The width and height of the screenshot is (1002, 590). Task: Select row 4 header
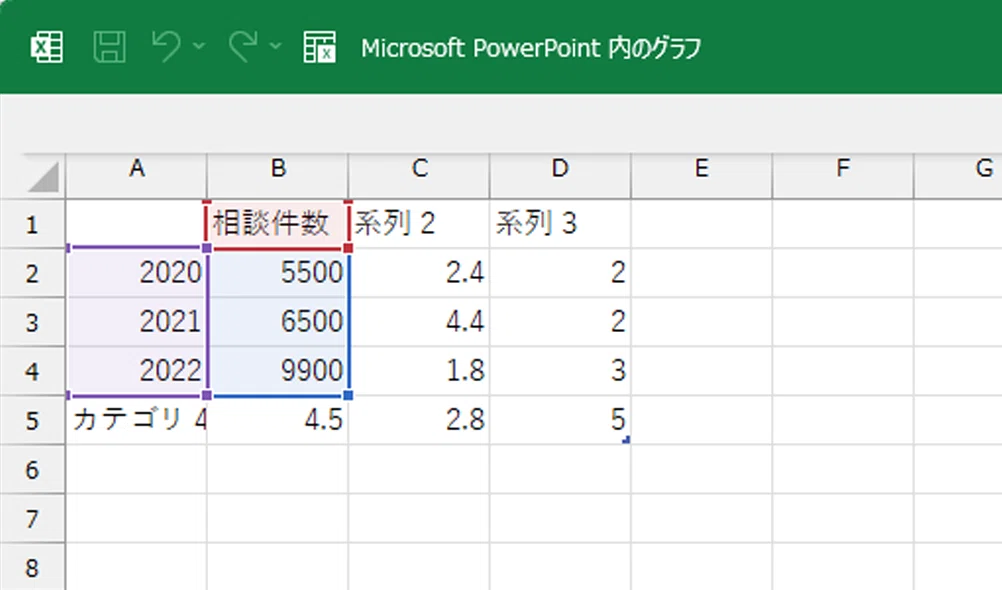coord(32,371)
